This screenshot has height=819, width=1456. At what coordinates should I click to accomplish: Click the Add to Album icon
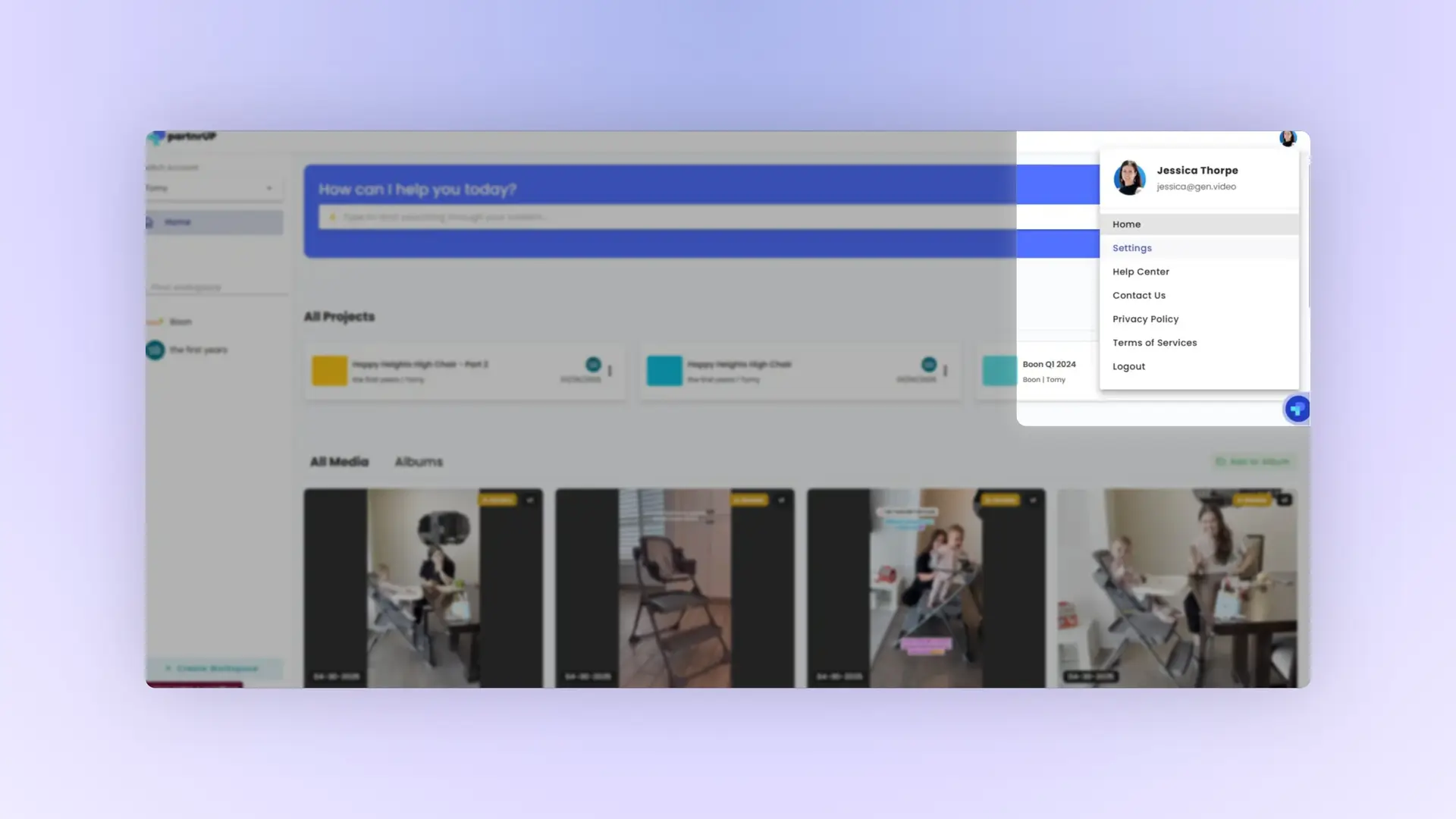pyautogui.click(x=1220, y=461)
